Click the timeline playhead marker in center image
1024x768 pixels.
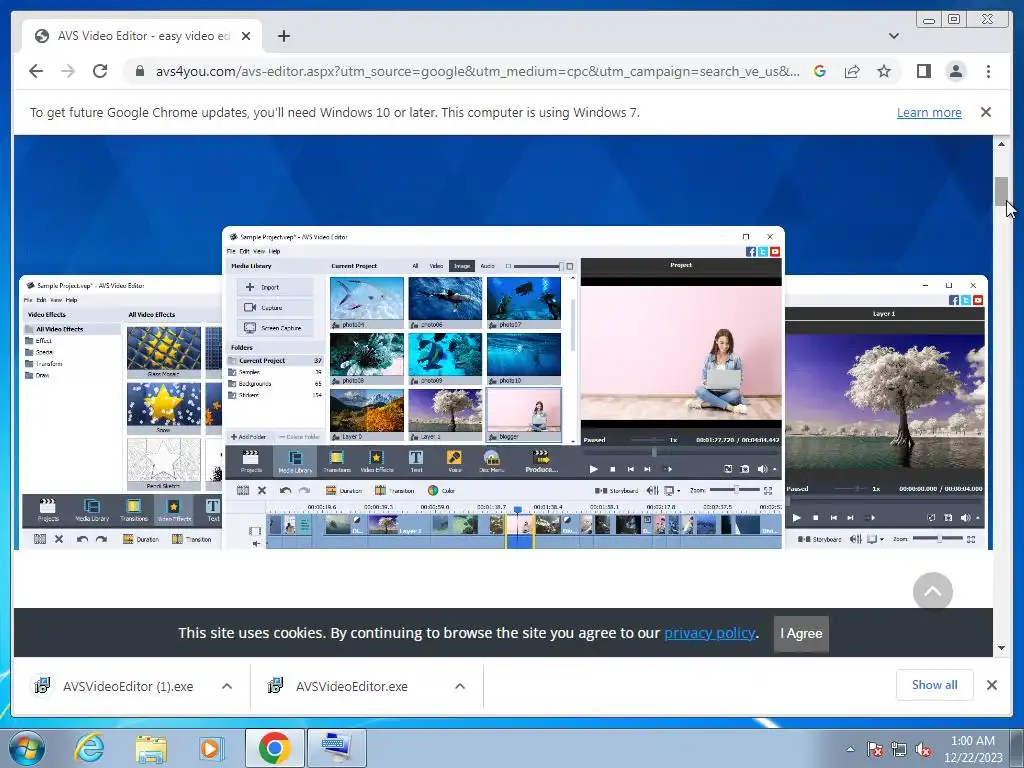(x=518, y=509)
